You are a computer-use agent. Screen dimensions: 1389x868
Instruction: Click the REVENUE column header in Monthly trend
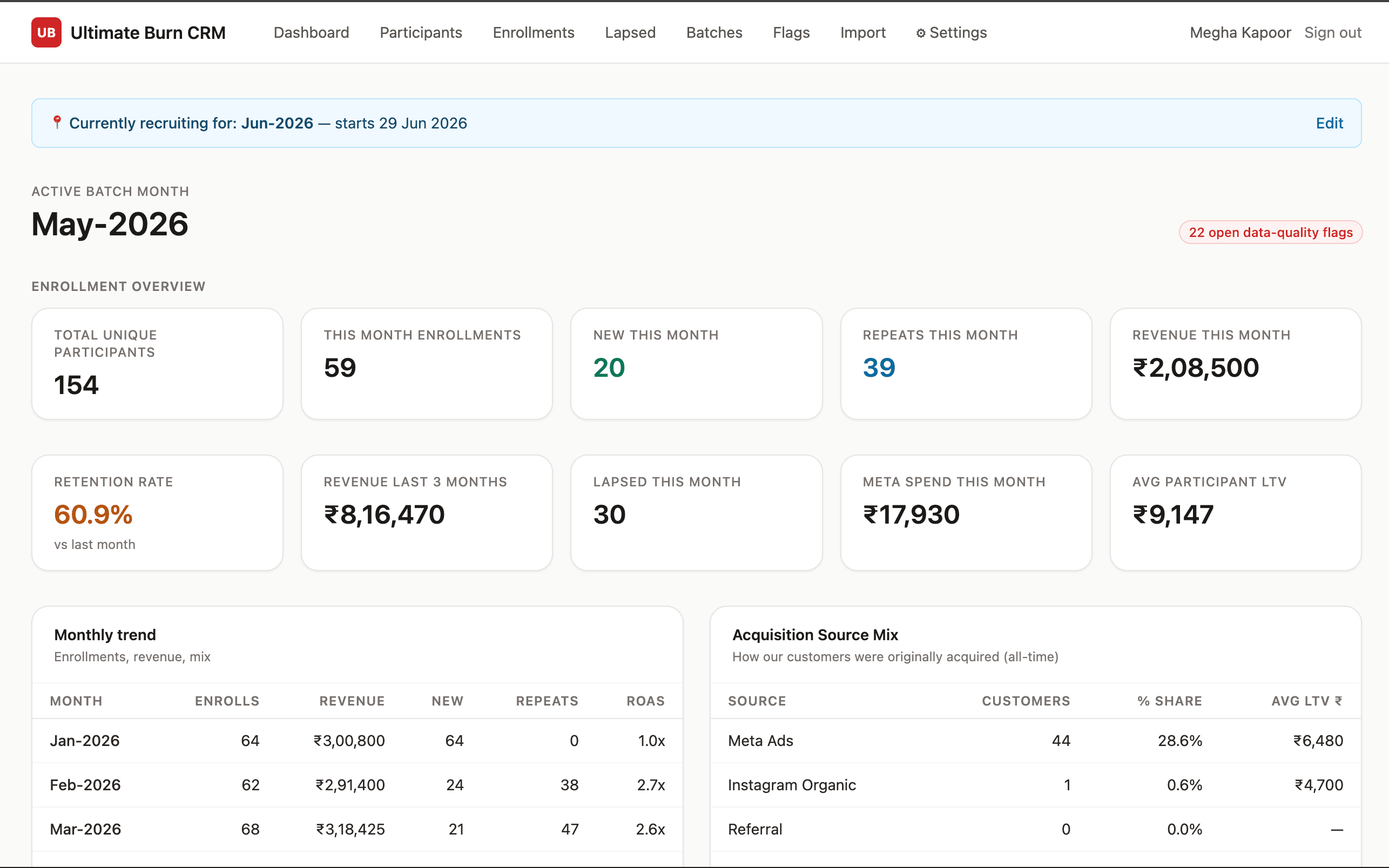point(352,701)
